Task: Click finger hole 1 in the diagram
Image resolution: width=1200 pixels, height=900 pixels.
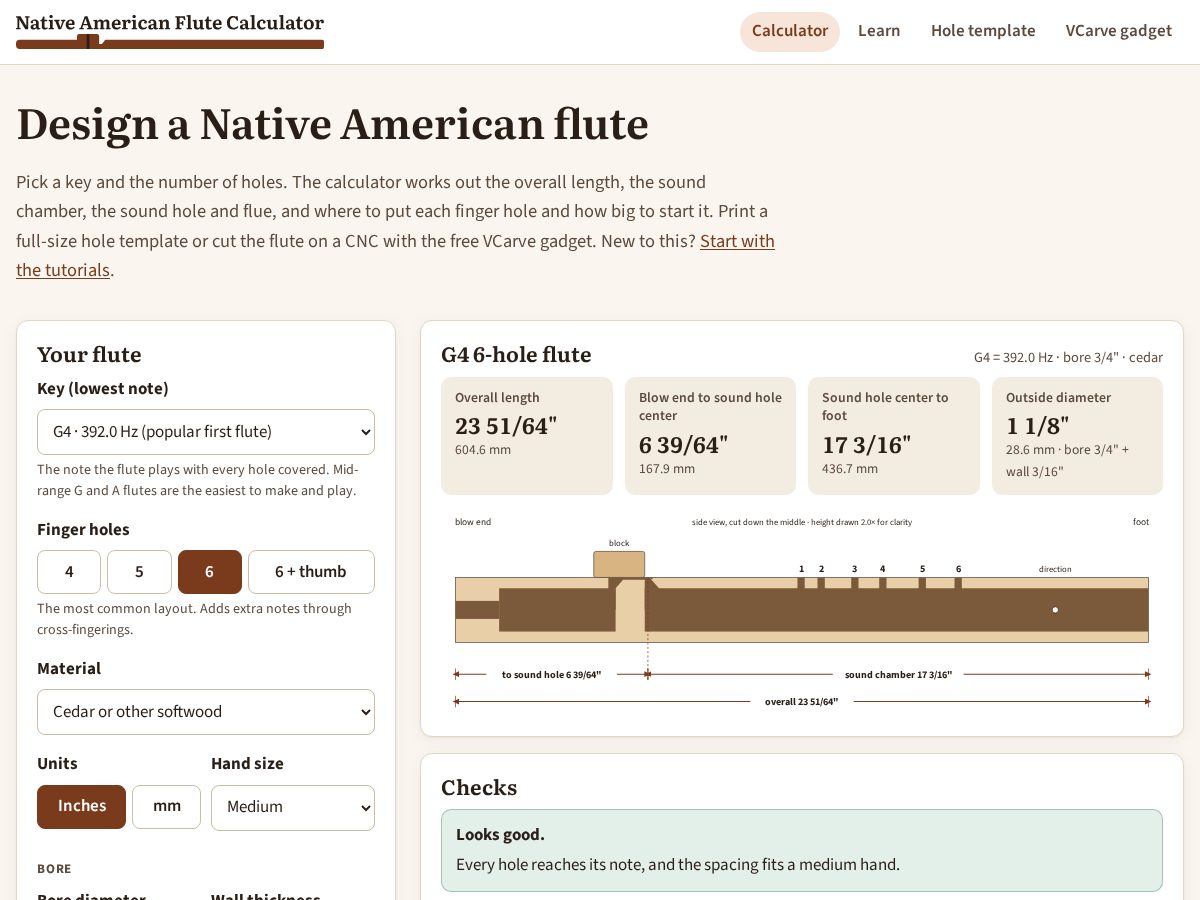Action: [801, 583]
